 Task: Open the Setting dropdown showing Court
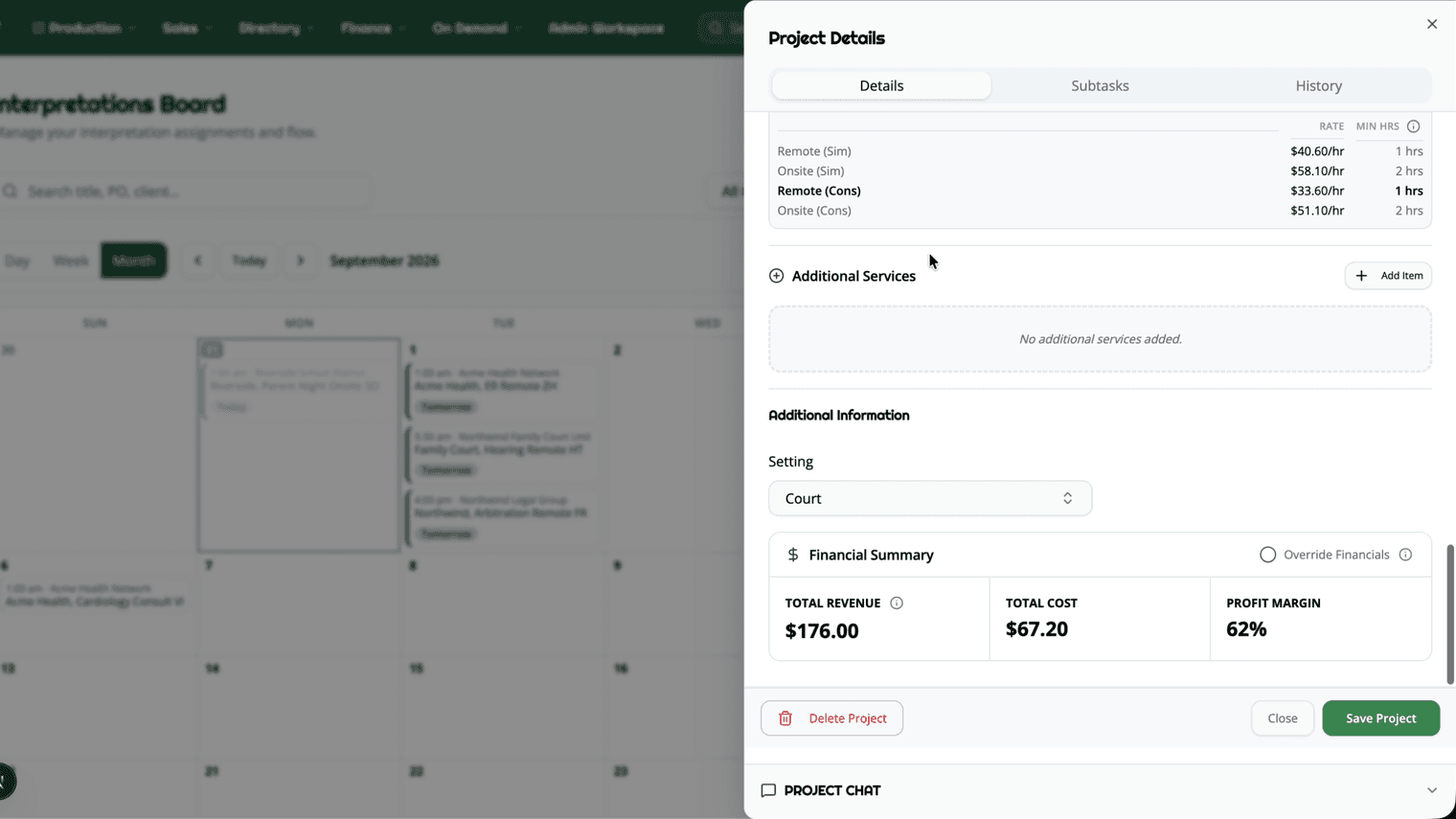(x=930, y=498)
